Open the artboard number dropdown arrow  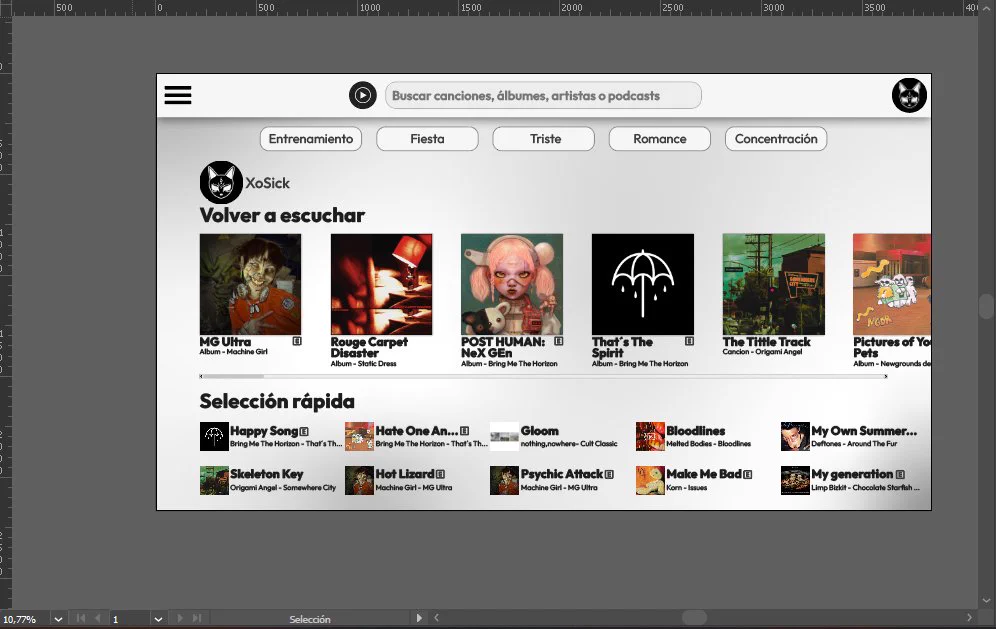(158, 619)
